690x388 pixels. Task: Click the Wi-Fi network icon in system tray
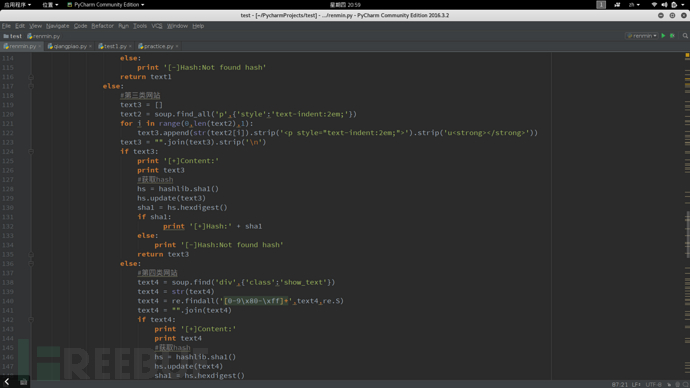(x=654, y=4)
